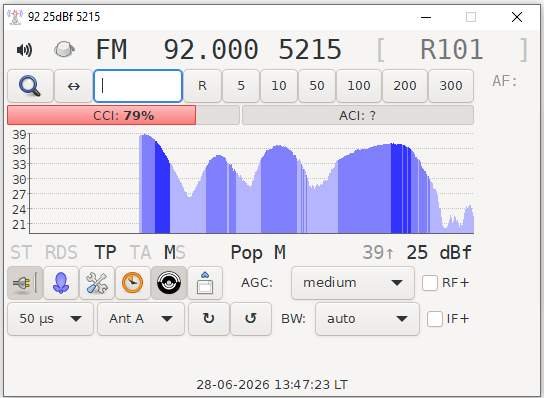This screenshot has height=398, width=544.
Task: Click the R reset frequency button
Action: coord(202,86)
